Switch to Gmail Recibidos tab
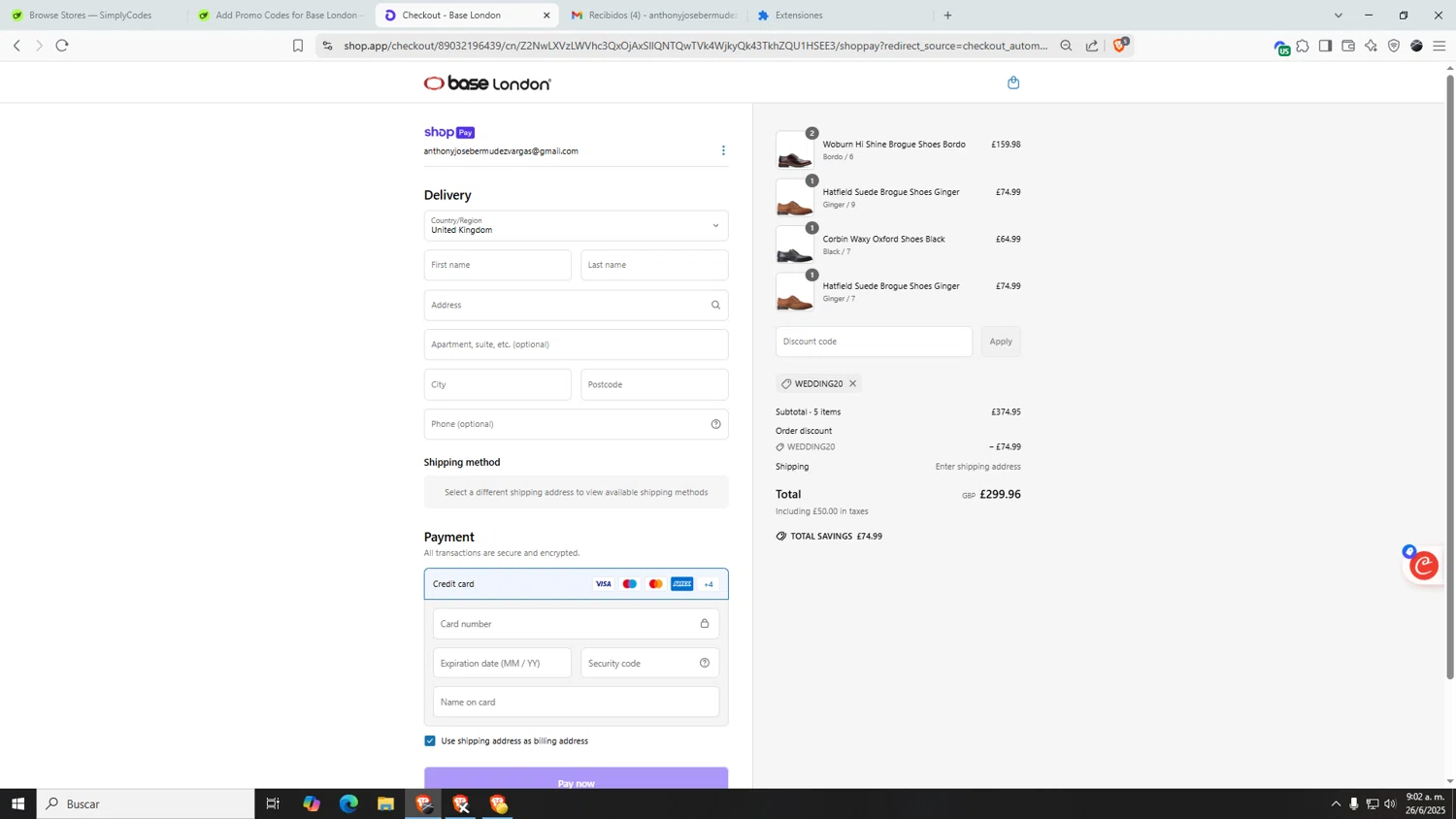The height and width of the screenshot is (819, 1456). pos(653,16)
